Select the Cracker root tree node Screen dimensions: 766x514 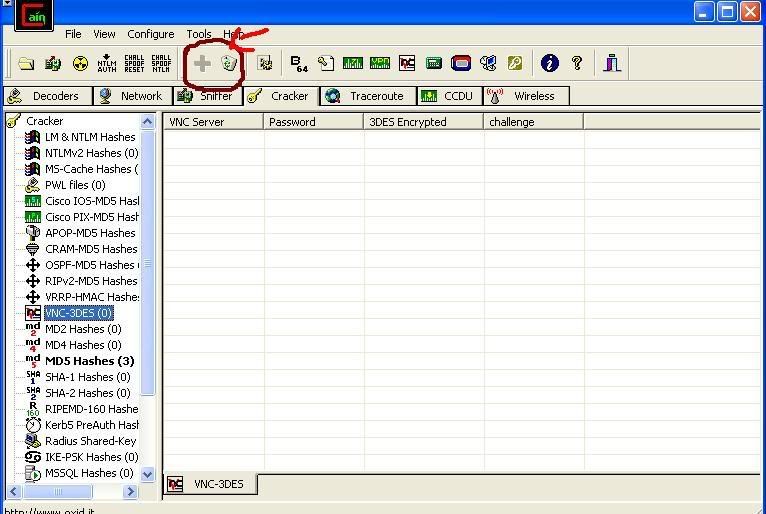pyautogui.click(x=44, y=121)
